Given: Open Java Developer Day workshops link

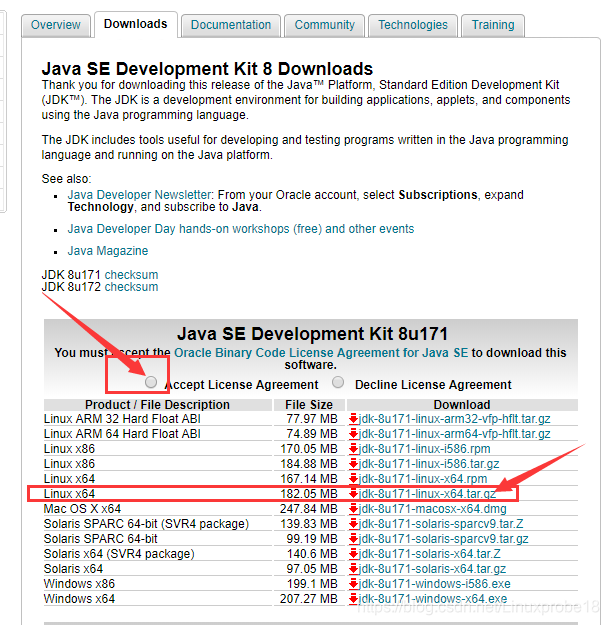Looking at the screenshot, I should point(241,229).
